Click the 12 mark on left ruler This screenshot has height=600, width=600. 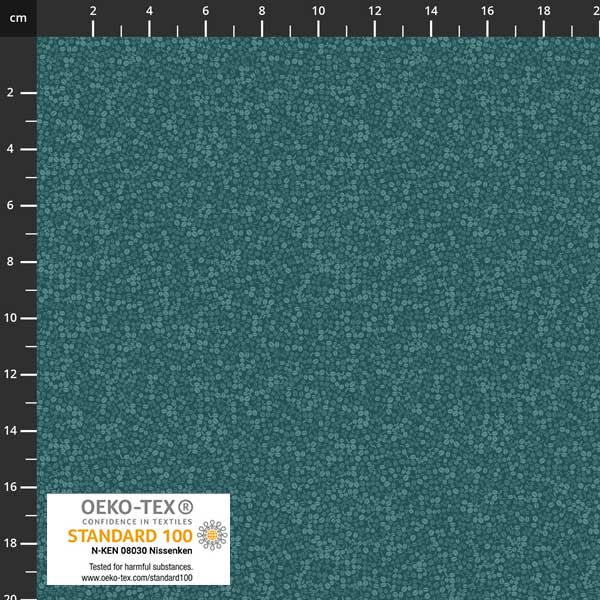(10, 374)
